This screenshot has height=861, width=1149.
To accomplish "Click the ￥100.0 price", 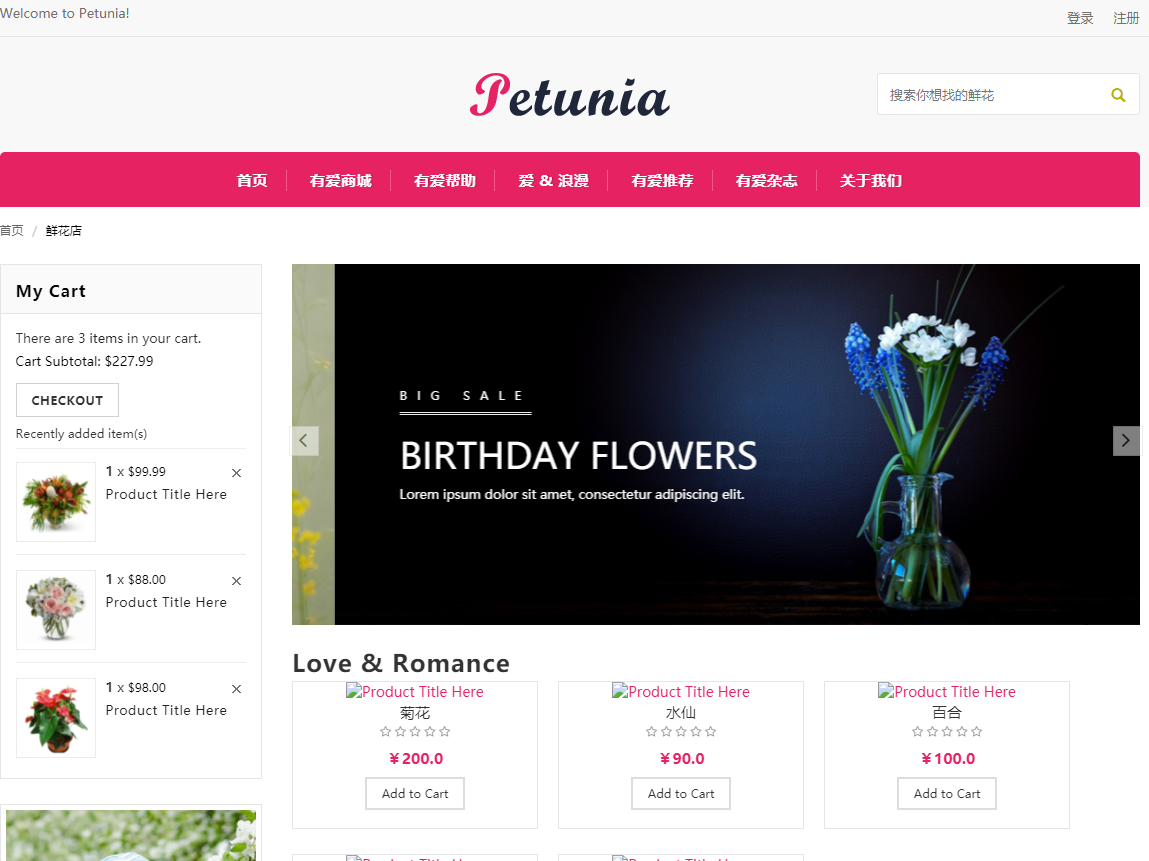I will click(x=947, y=758).
